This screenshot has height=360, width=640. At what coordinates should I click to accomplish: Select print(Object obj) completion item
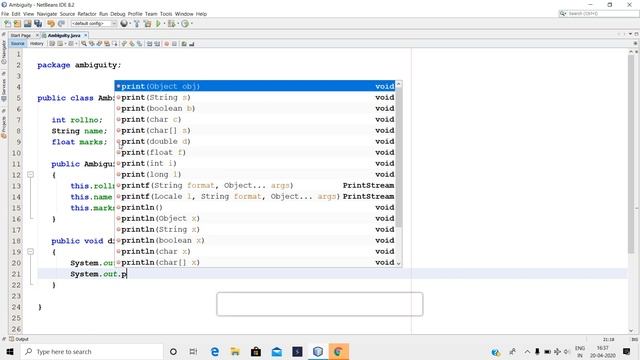point(256,86)
